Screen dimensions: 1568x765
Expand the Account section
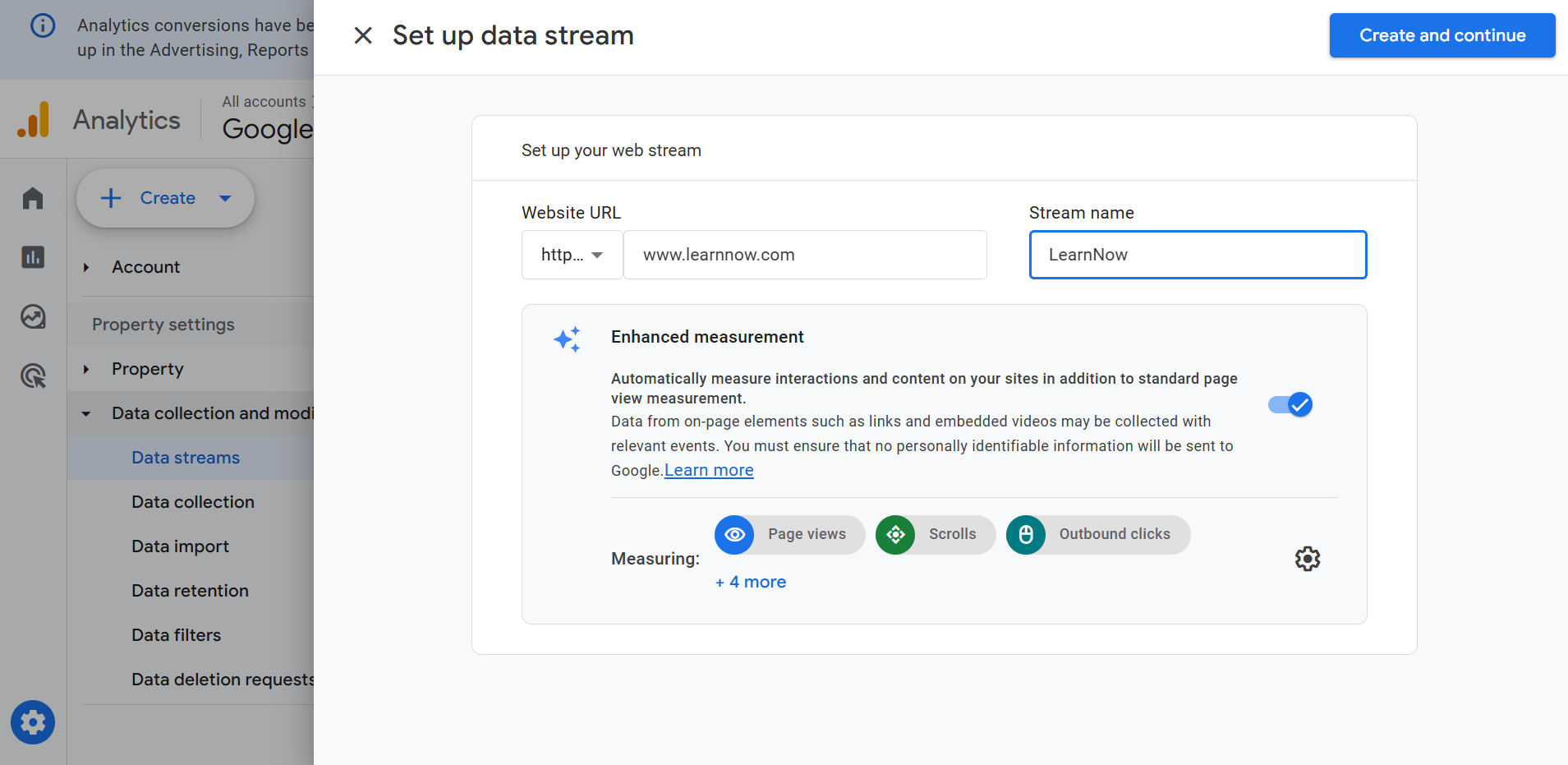point(86,267)
